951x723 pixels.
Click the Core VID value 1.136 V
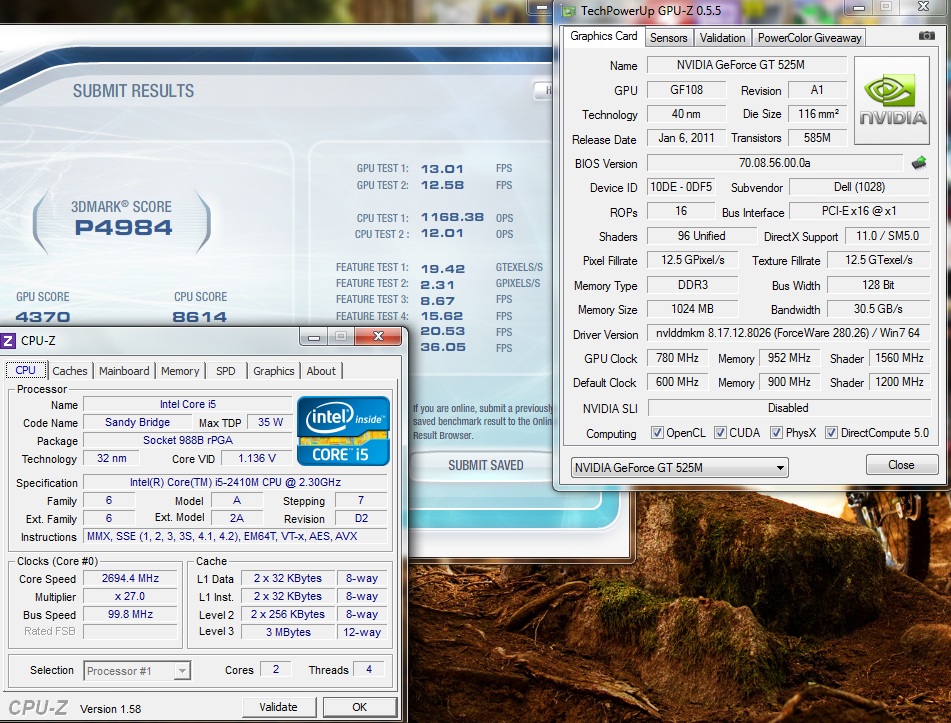coord(257,458)
